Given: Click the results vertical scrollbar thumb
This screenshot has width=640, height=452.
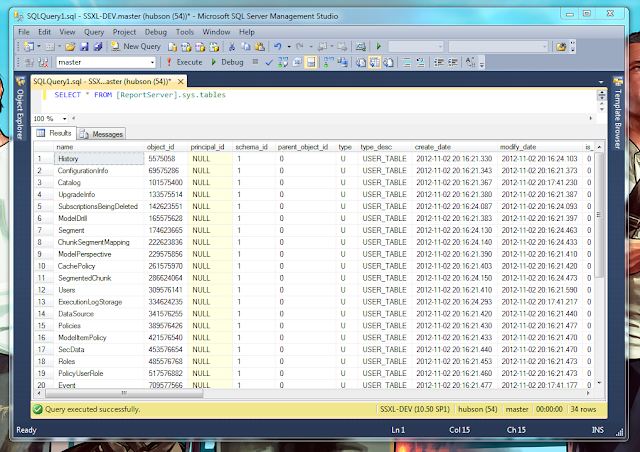Looking at the screenshot, I should click(599, 215).
